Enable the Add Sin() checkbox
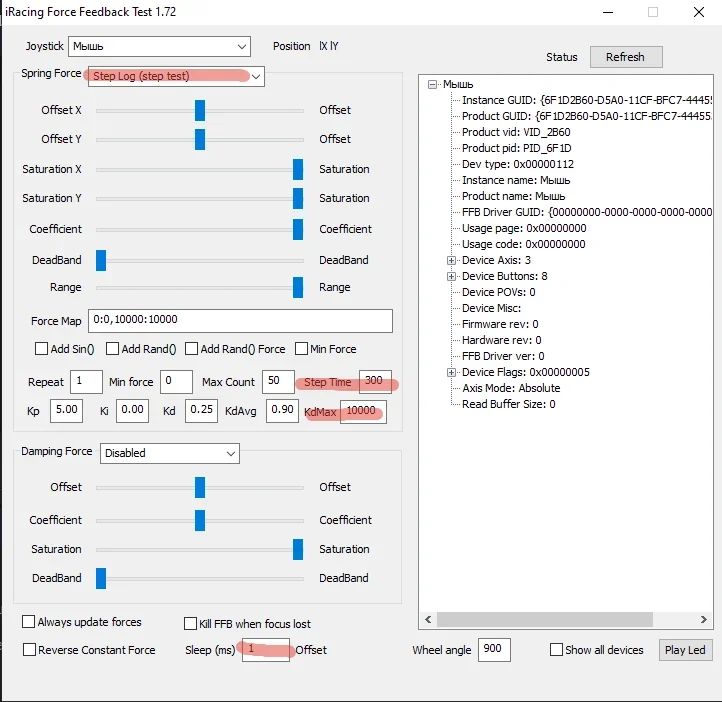Image resolution: width=722 pixels, height=702 pixels. tap(42, 349)
